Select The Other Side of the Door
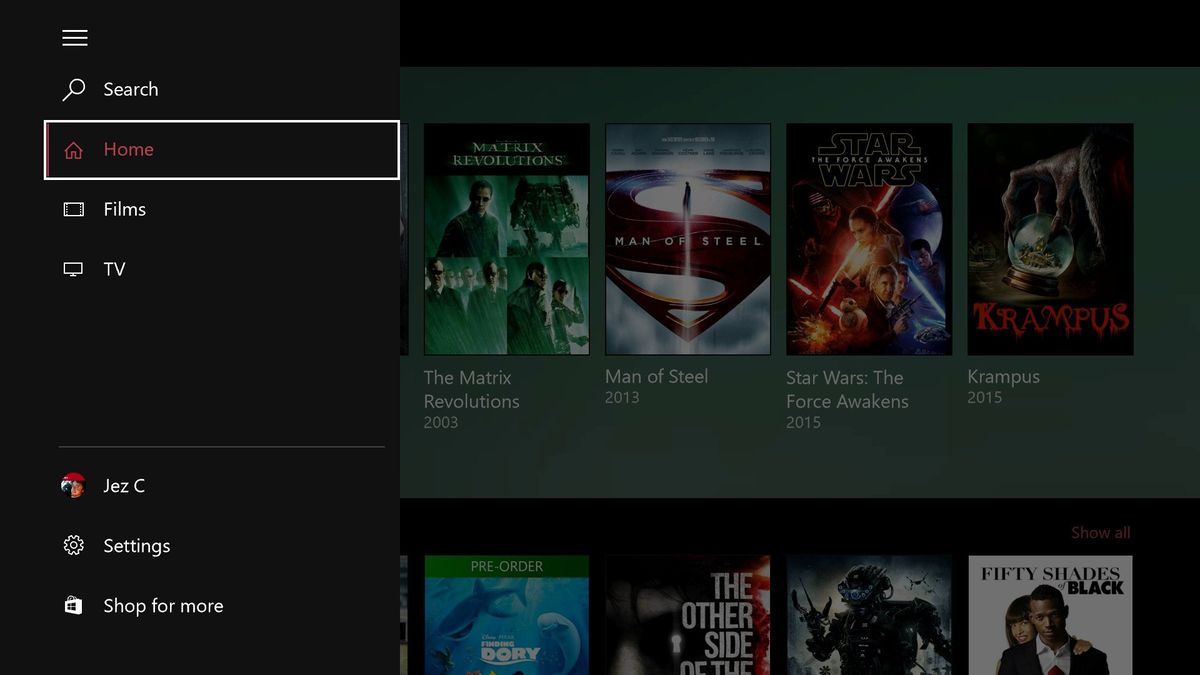 tap(687, 615)
